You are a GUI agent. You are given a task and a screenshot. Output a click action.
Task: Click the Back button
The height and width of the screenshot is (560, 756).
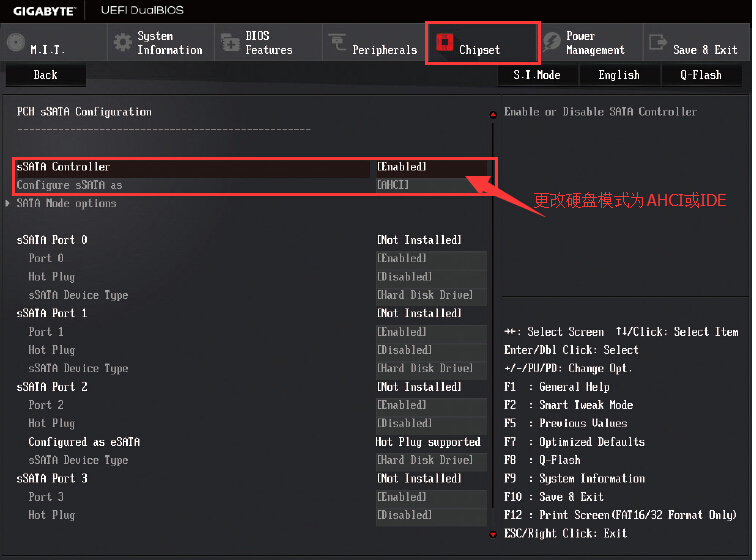tap(46, 75)
